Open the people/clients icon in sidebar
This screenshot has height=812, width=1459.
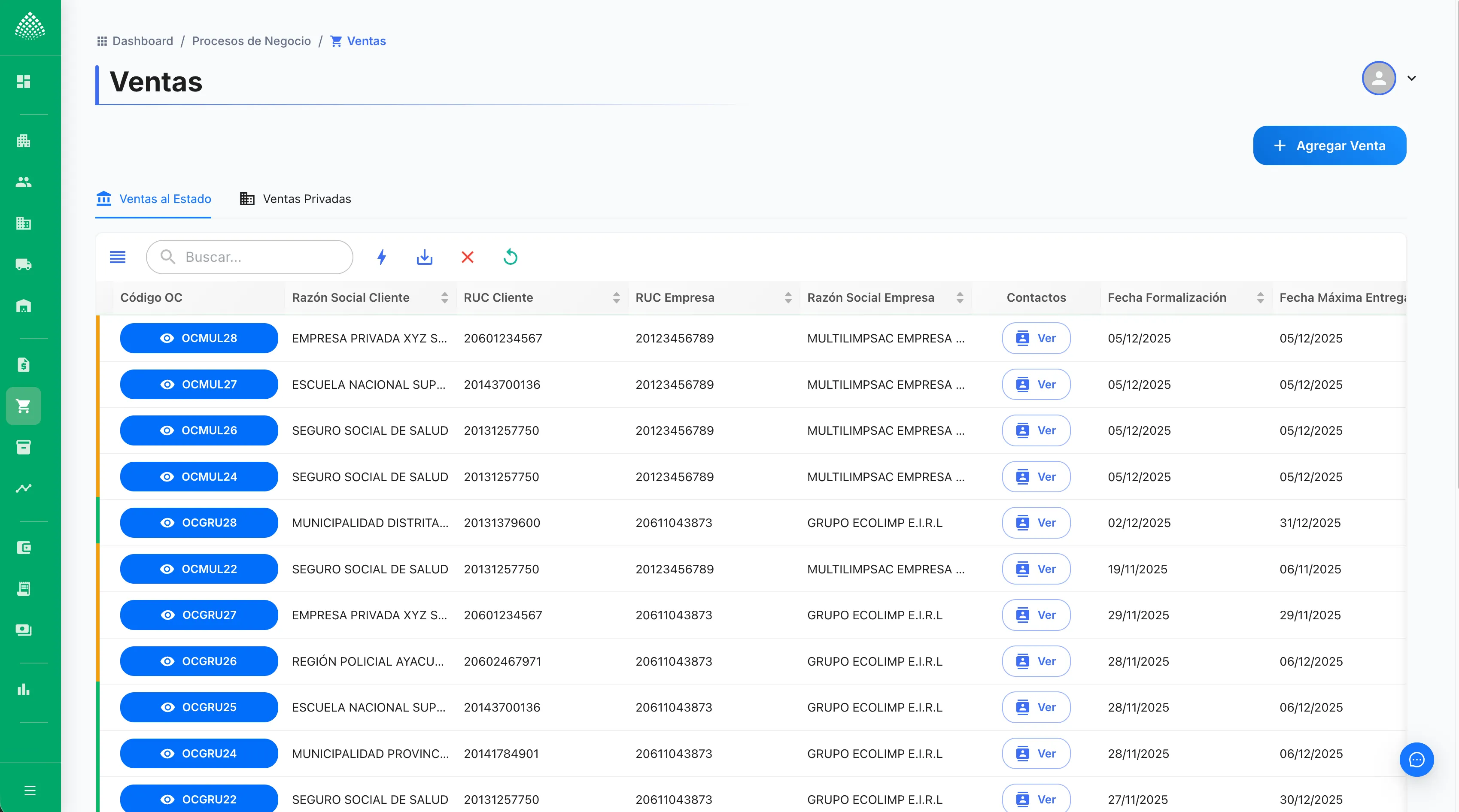click(x=23, y=182)
